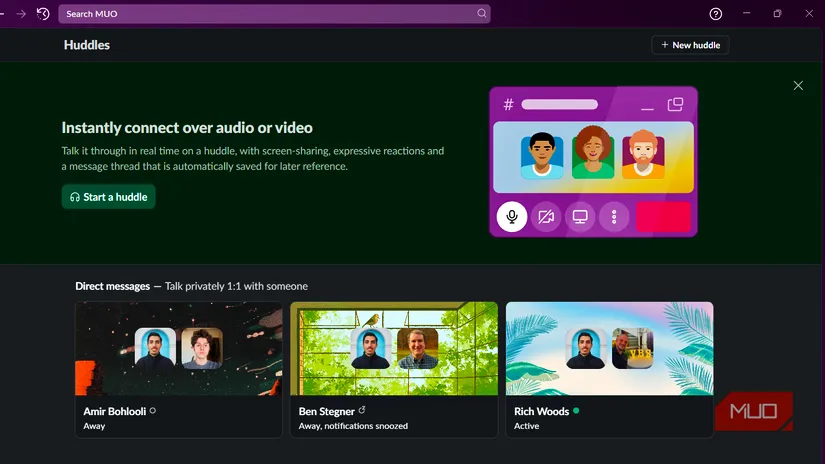Click 'Away, notifications snoozed' status text
The image size is (825, 464).
pos(353,426)
